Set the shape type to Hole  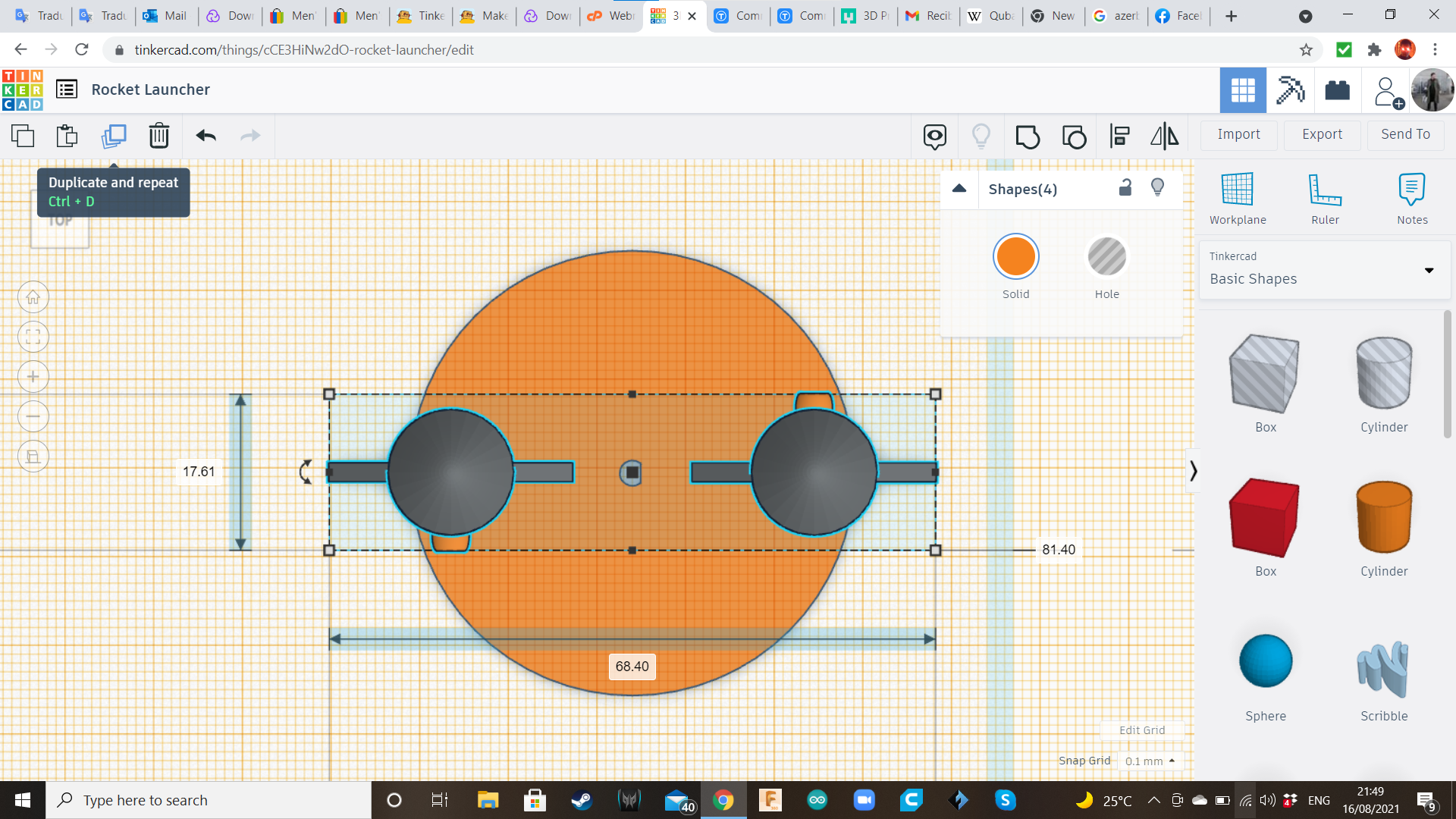point(1106,258)
